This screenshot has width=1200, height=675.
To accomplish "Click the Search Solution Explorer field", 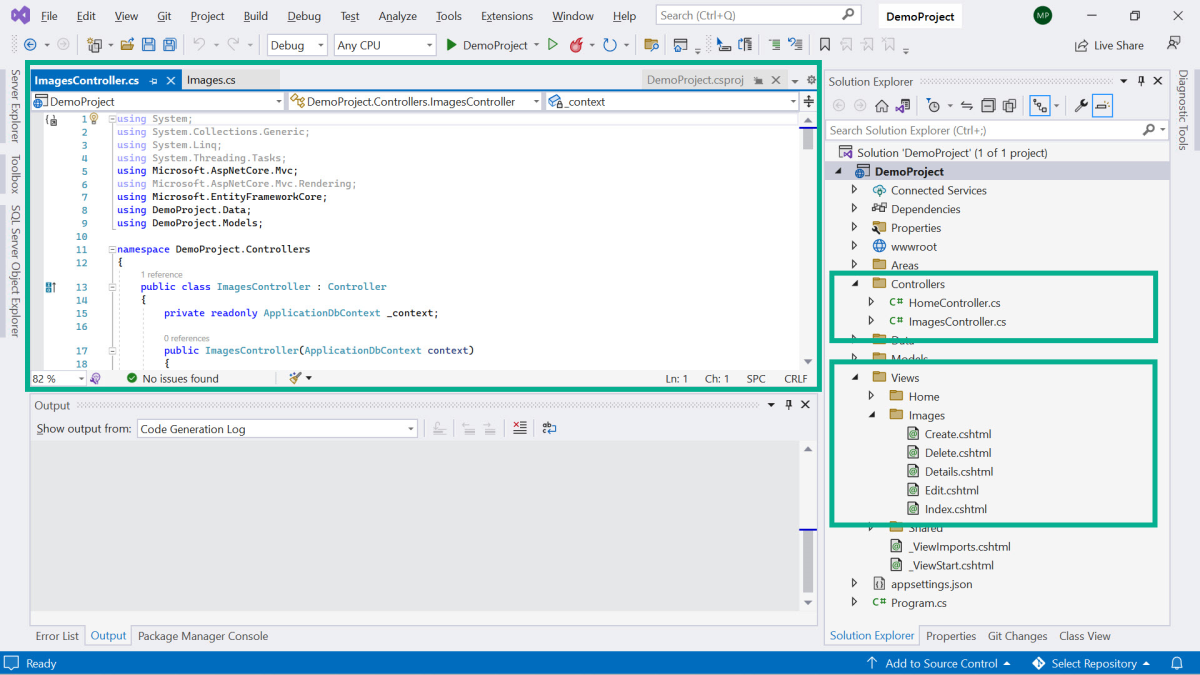I will coord(996,130).
